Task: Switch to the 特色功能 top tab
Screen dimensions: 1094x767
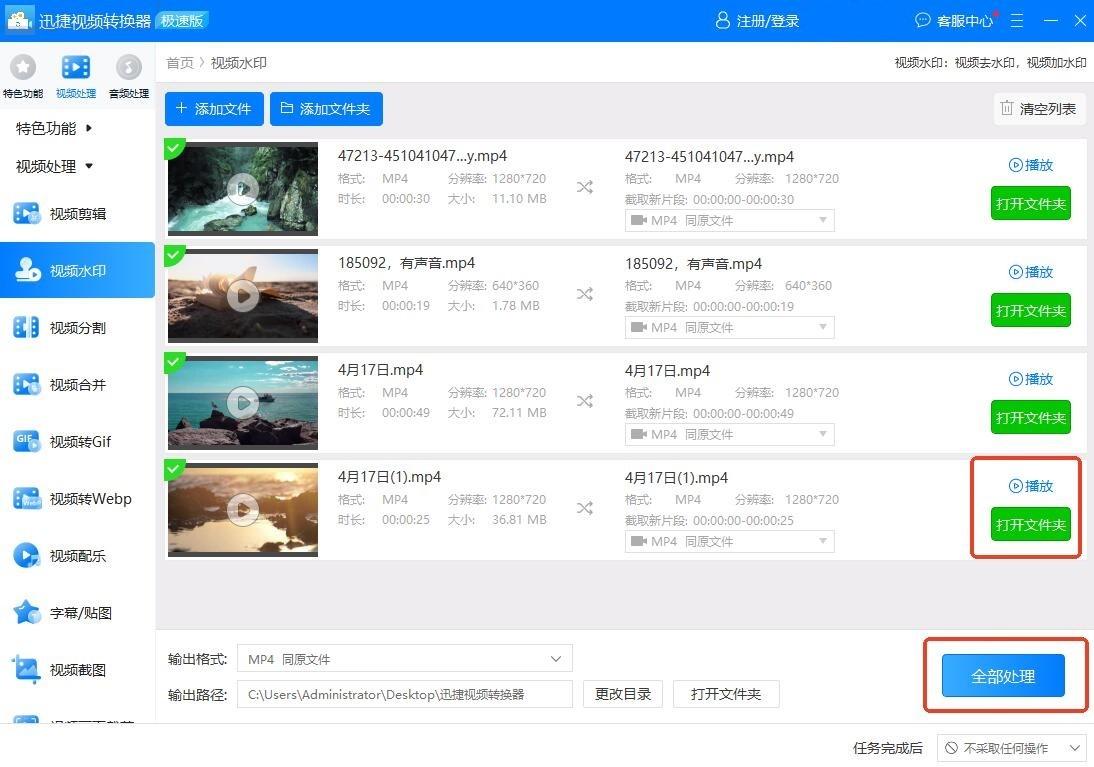Action: [x=22, y=76]
